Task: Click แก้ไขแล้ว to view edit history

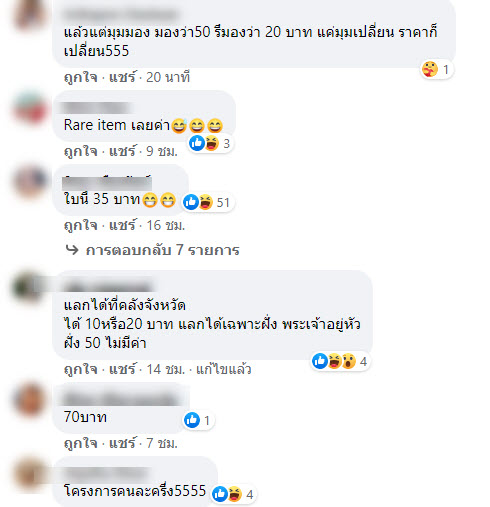Action: tap(223, 369)
